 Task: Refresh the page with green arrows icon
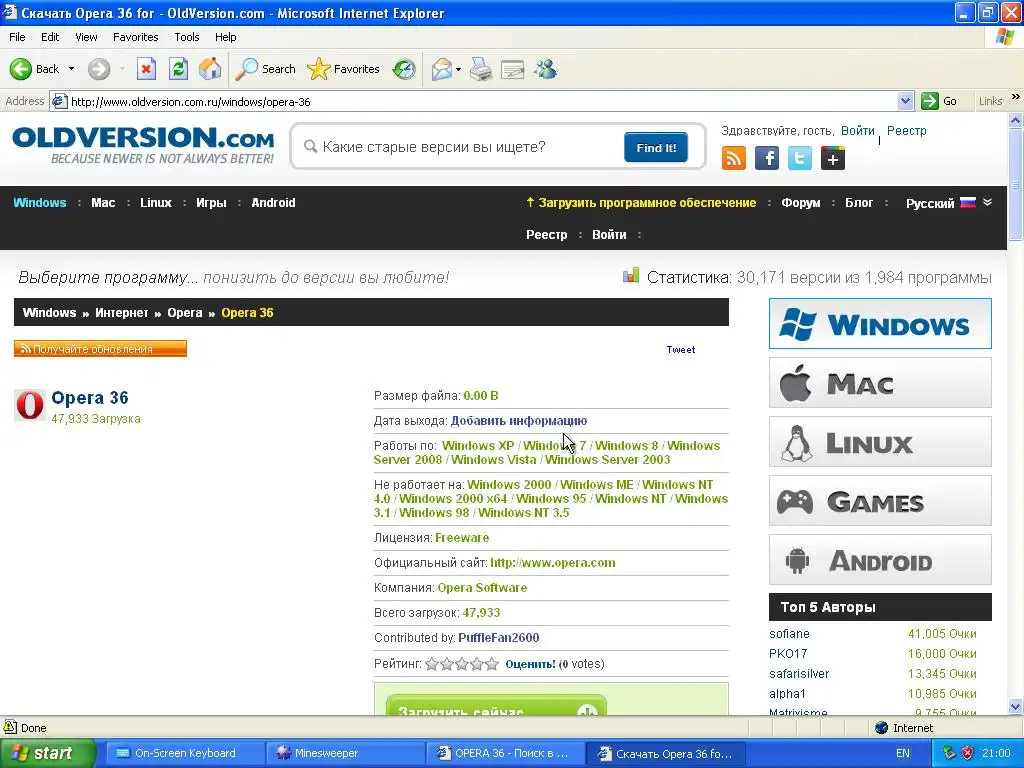point(178,69)
